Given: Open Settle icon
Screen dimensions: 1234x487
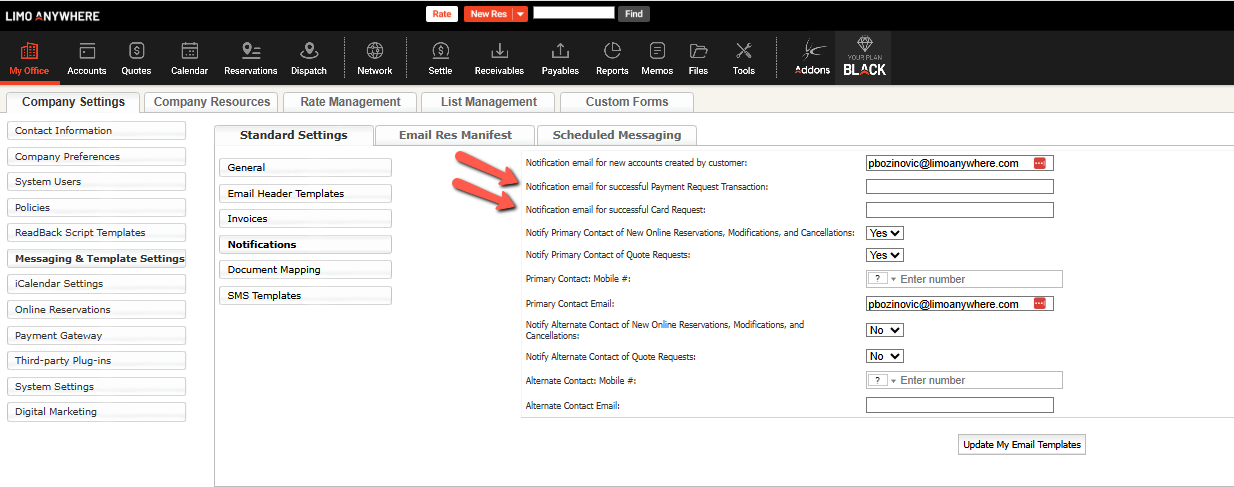Looking at the screenshot, I should (440, 58).
